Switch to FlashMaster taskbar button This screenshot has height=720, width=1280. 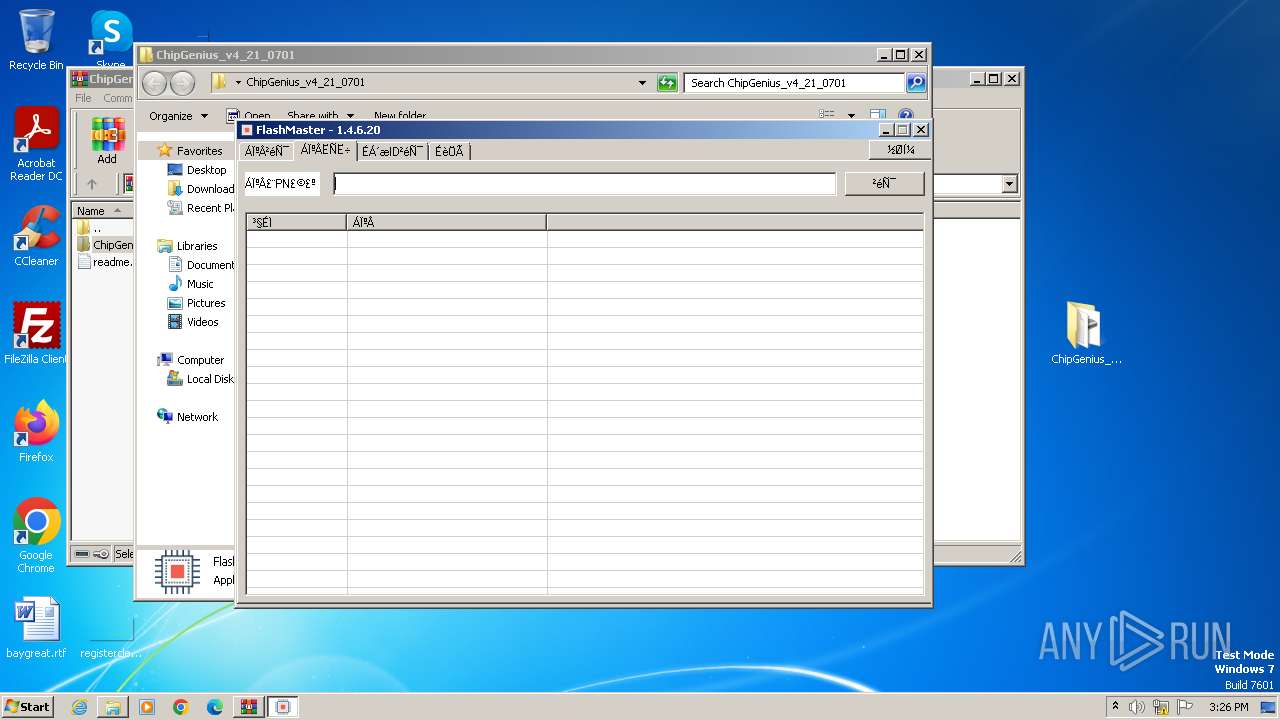pyautogui.click(x=283, y=707)
